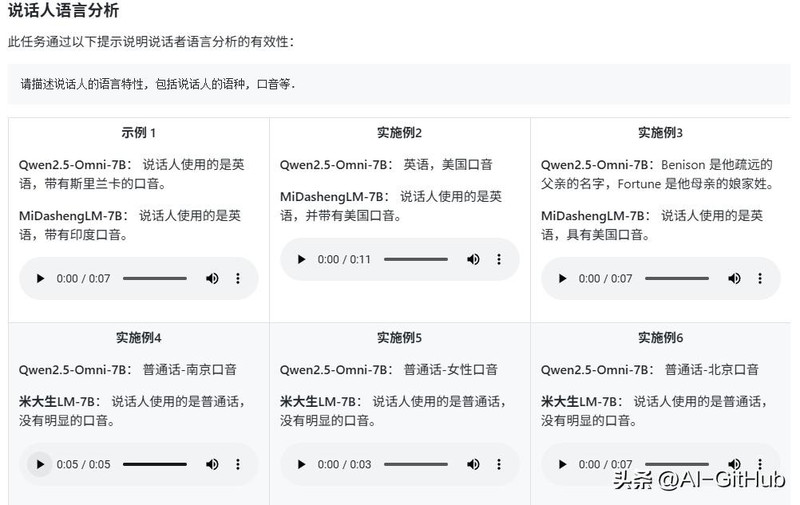Open more options on 实施例3 audio player
The height and width of the screenshot is (505, 800).
760,279
